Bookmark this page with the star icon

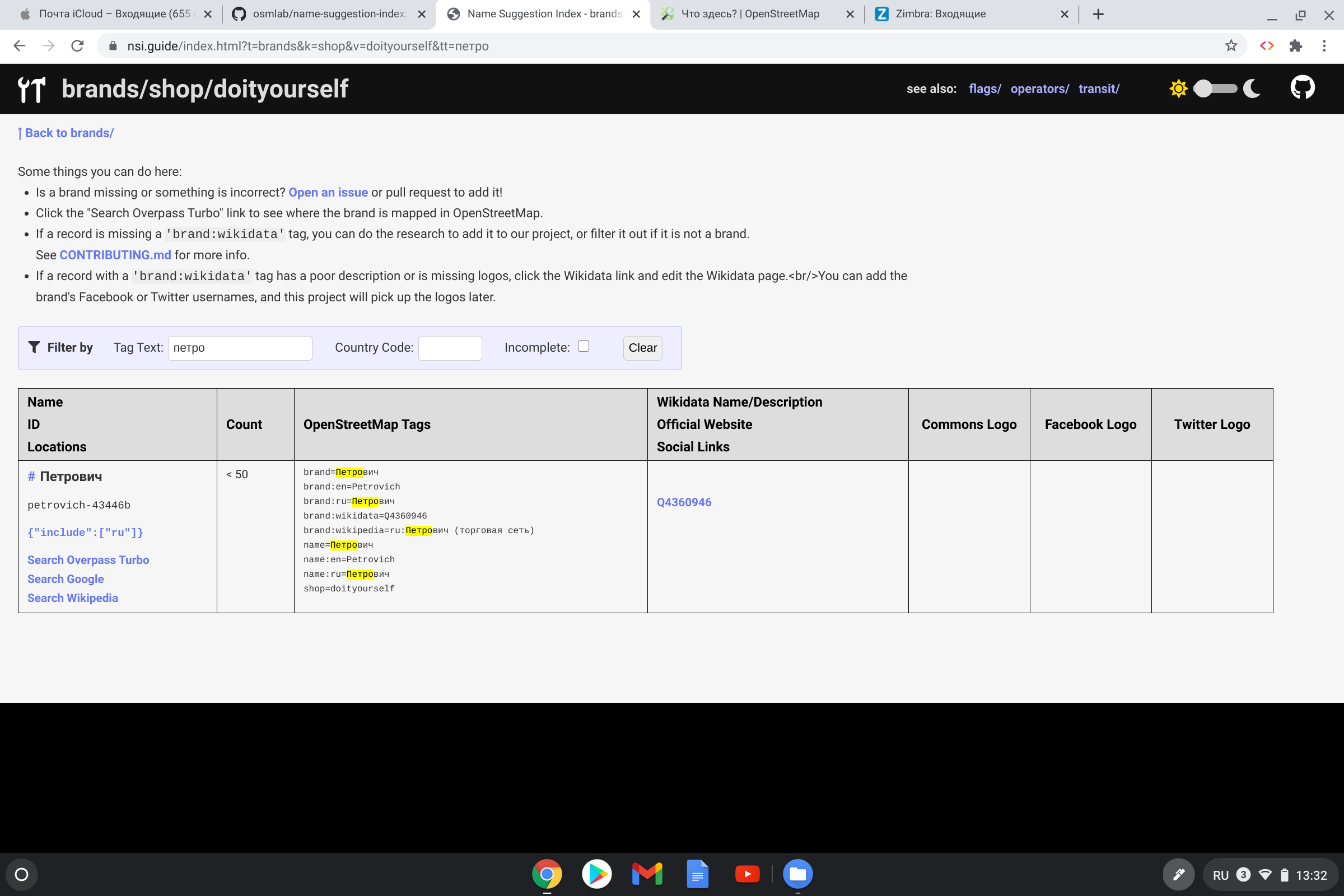point(1231,46)
